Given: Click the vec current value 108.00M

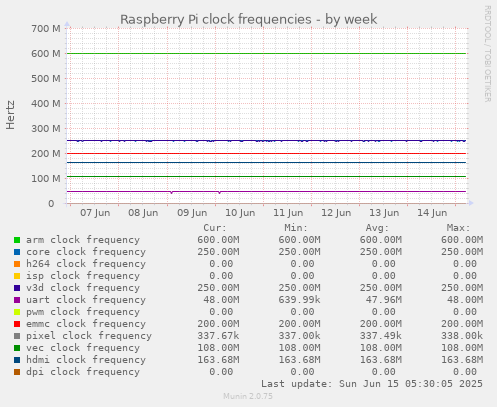Looking at the screenshot, I should (218, 348).
